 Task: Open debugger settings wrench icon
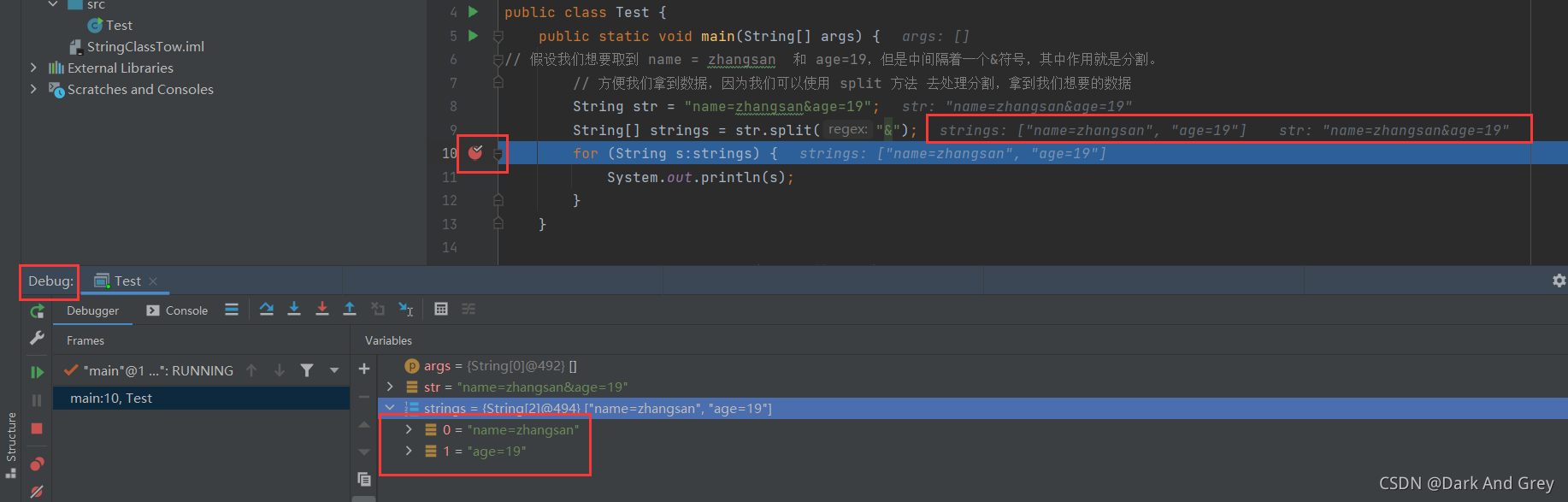click(37, 339)
